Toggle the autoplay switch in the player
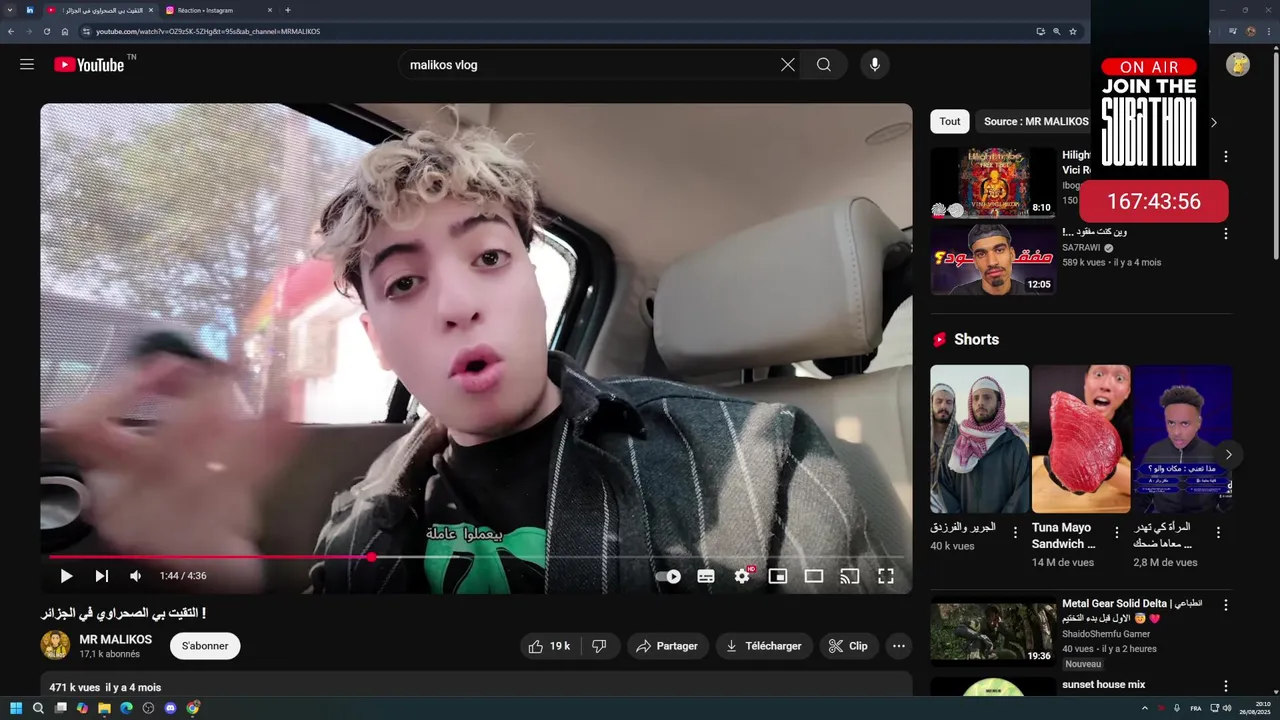 point(669,576)
